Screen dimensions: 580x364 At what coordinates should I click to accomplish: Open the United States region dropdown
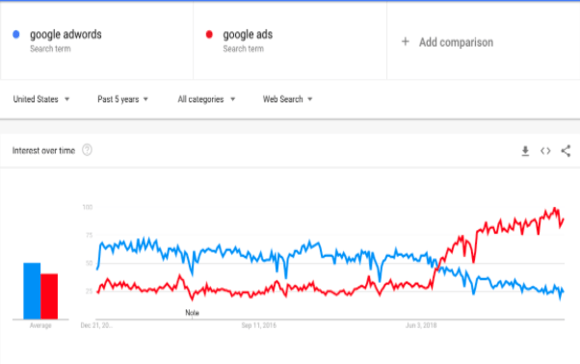(41, 99)
